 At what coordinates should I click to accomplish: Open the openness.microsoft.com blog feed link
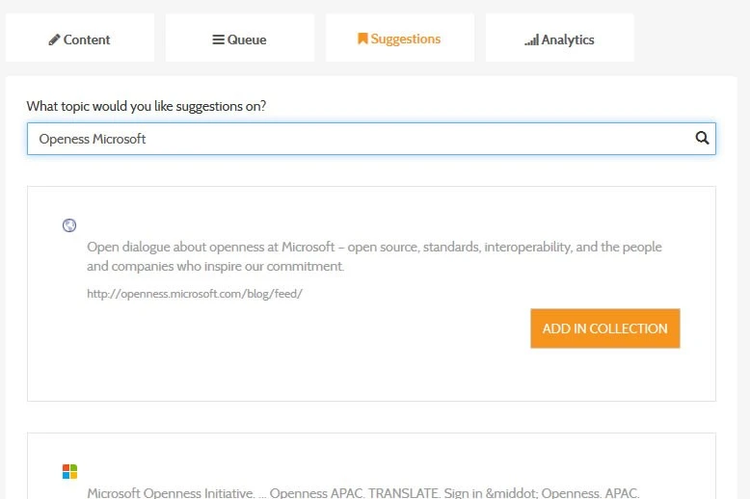[195, 294]
